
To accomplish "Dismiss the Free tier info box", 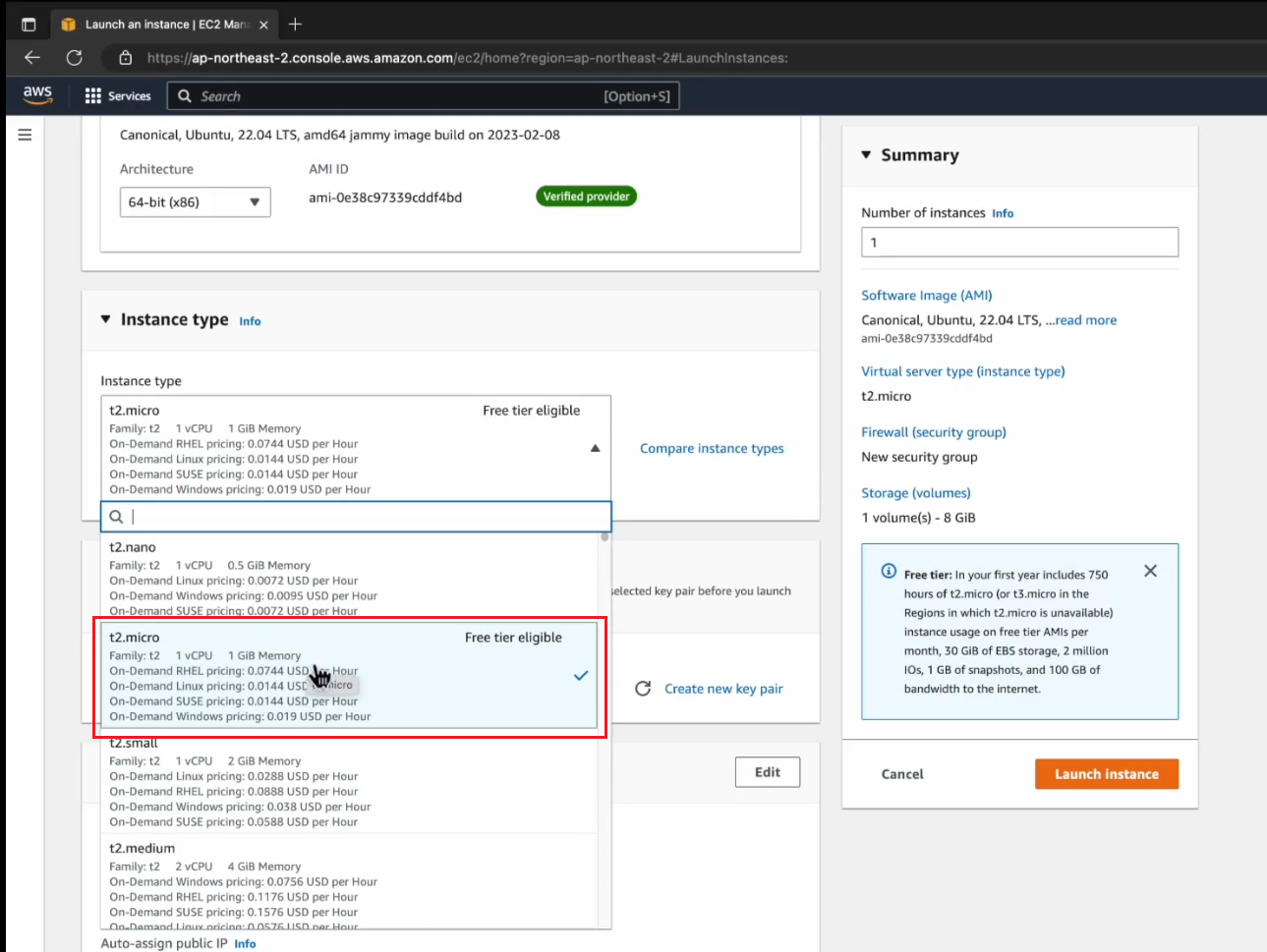I will click(1150, 571).
